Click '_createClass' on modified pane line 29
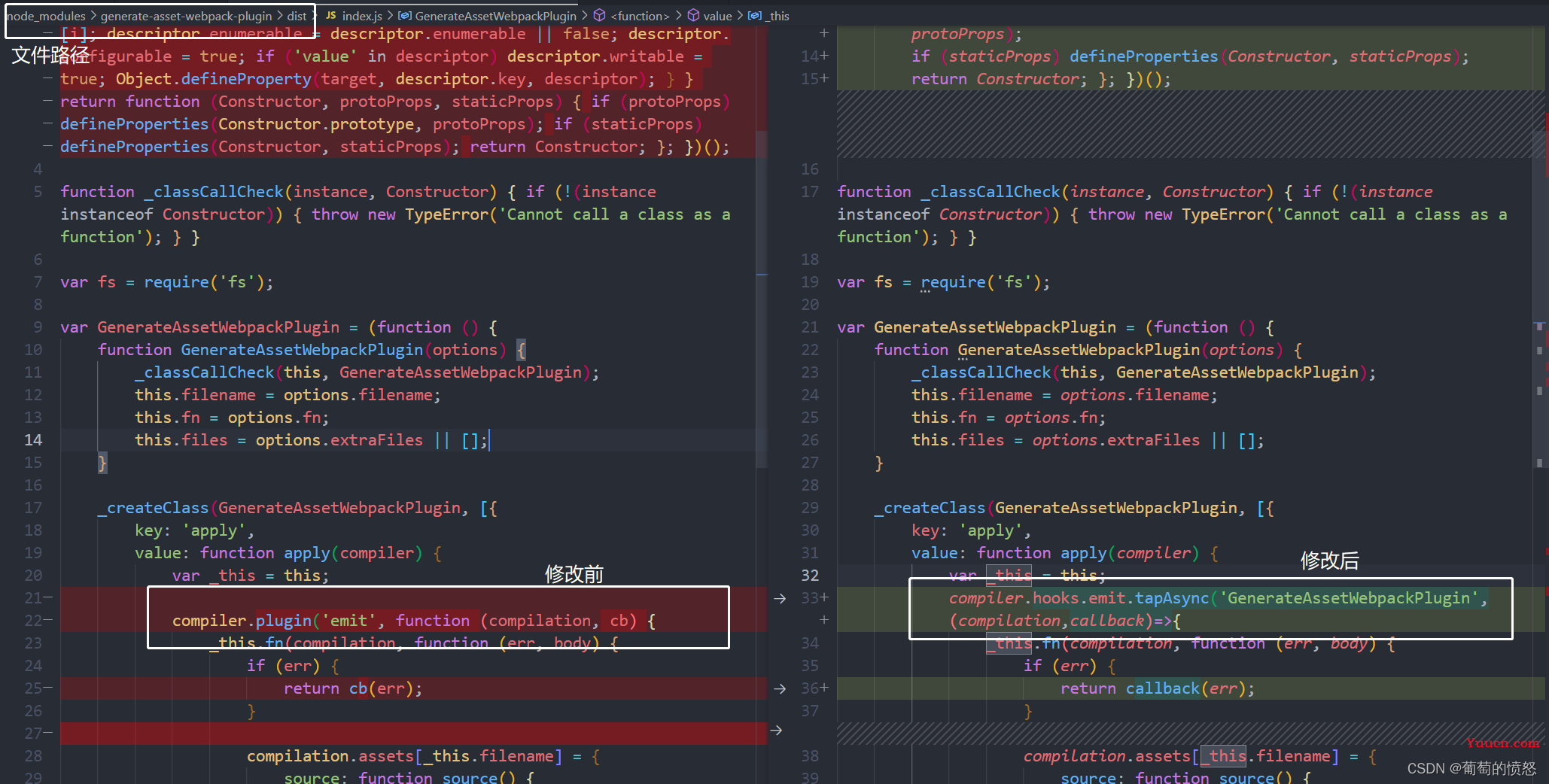This screenshot has height=784, width=1549. click(x=930, y=508)
